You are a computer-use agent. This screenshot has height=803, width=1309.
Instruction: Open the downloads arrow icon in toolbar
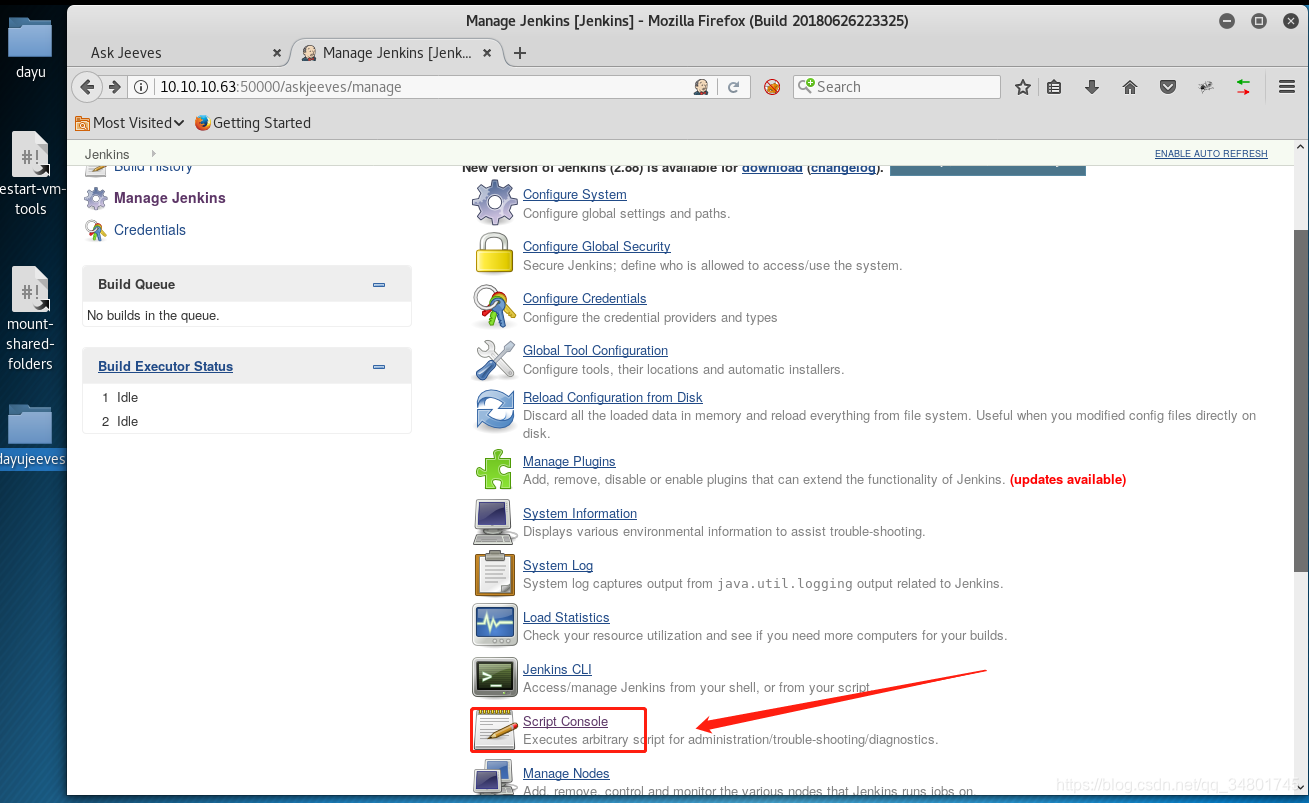[1092, 87]
